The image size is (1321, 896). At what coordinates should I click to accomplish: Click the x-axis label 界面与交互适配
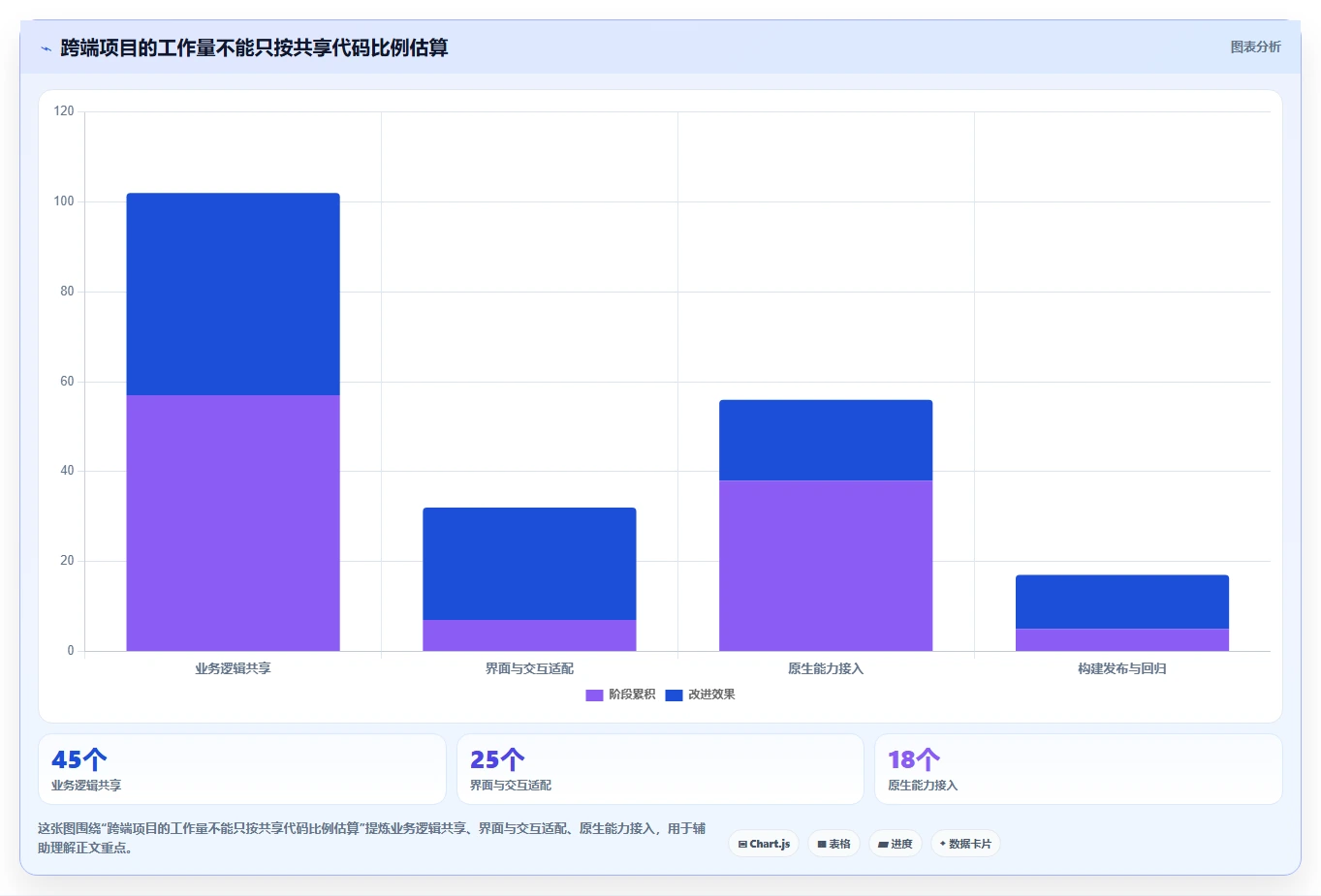(529, 668)
